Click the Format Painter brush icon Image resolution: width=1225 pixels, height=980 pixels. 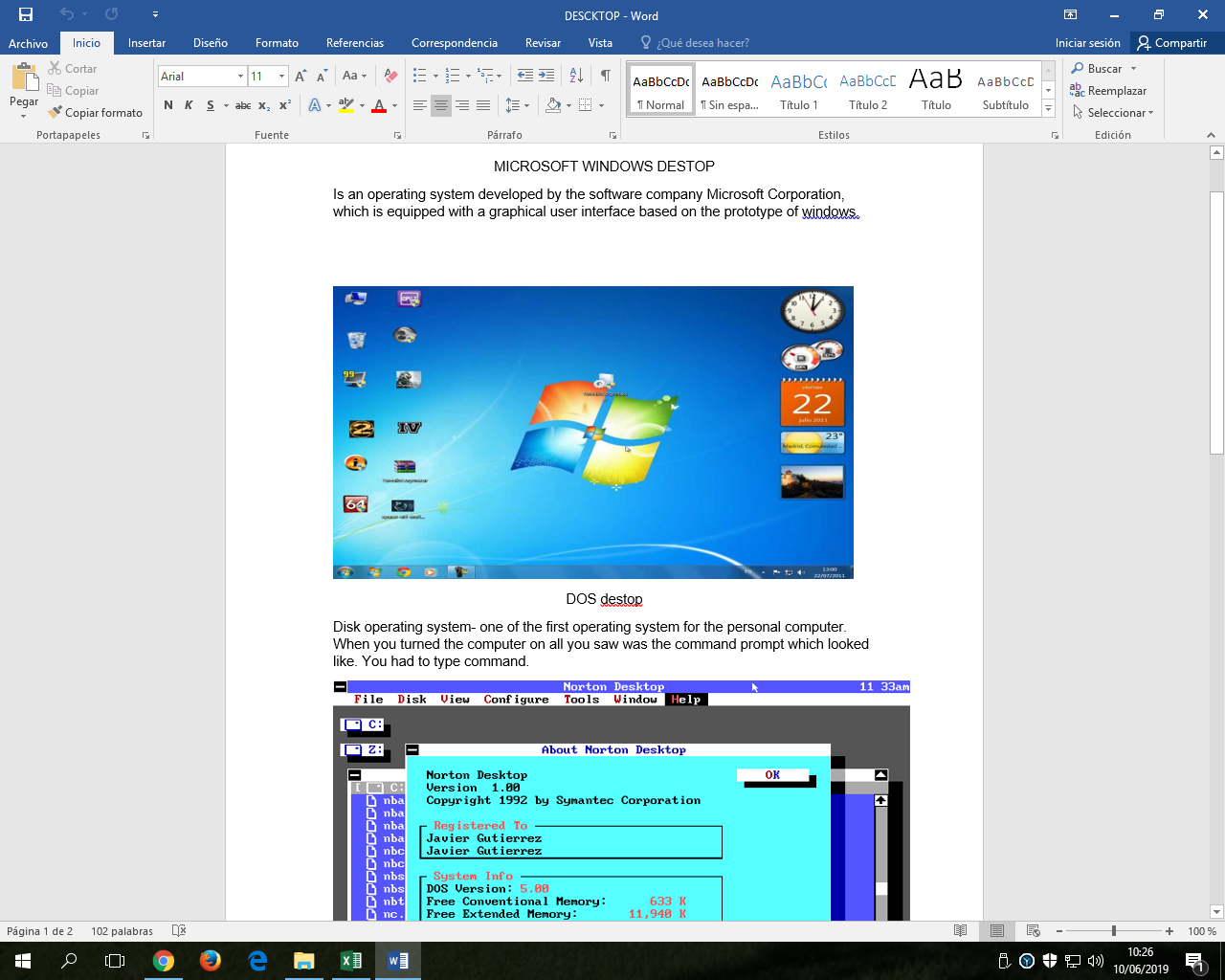coord(55,112)
